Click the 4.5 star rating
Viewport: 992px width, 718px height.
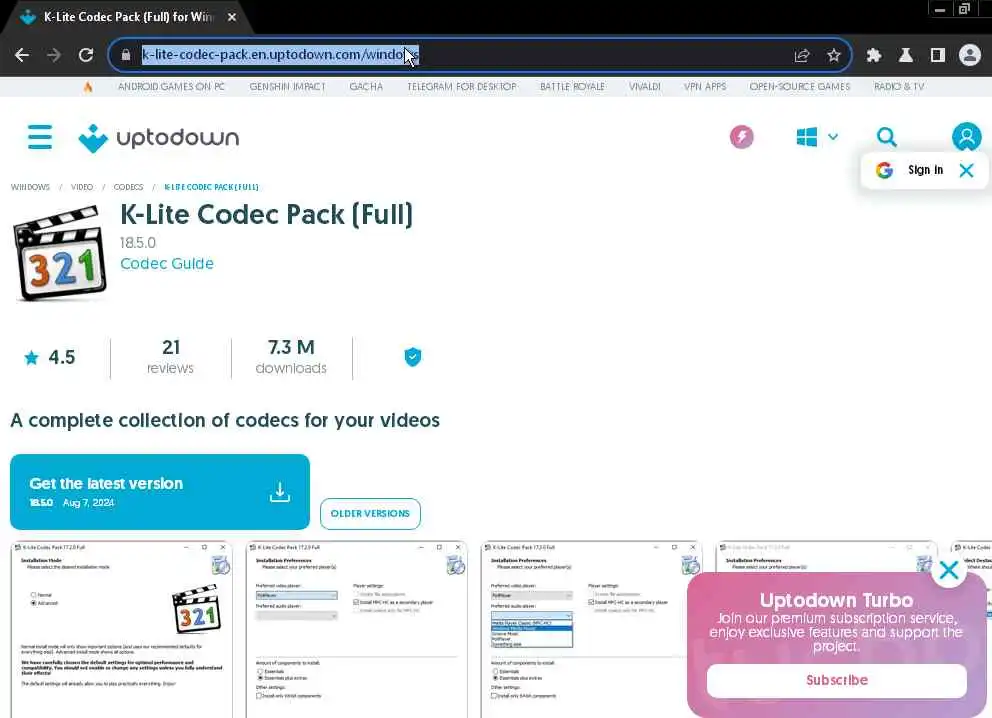[x=50, y=357]
